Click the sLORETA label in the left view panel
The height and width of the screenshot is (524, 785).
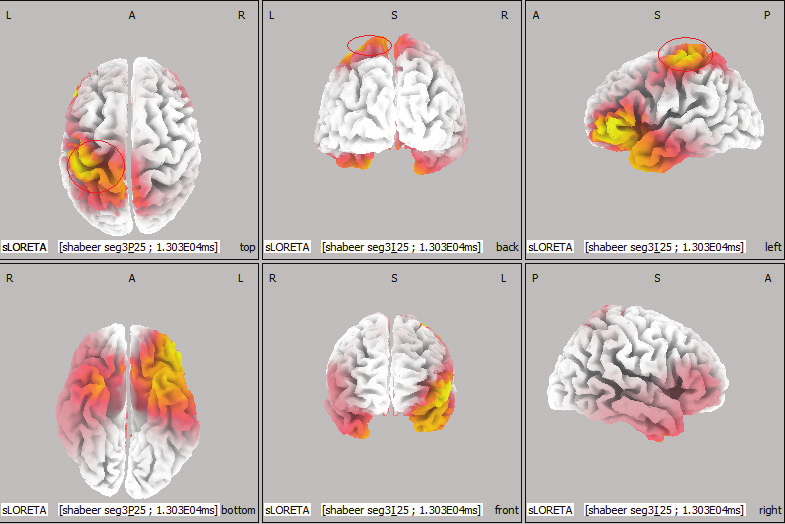(551, 247)
